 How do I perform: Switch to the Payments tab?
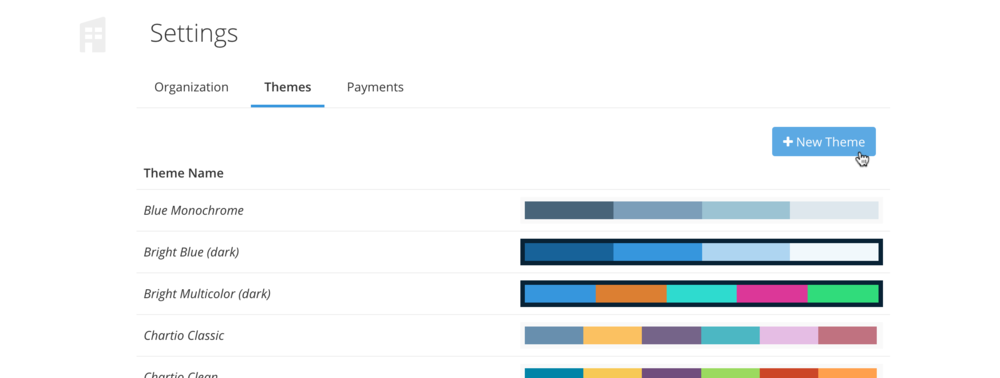click(x=375, y=87)
